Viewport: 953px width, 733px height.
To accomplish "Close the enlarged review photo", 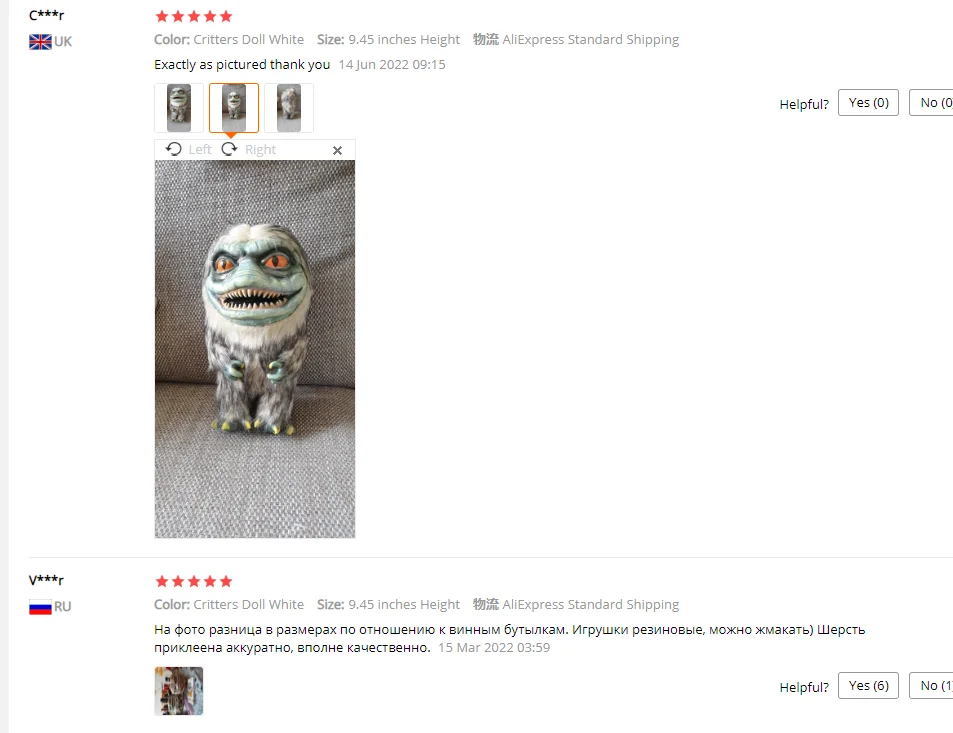I will pos(337,150).
